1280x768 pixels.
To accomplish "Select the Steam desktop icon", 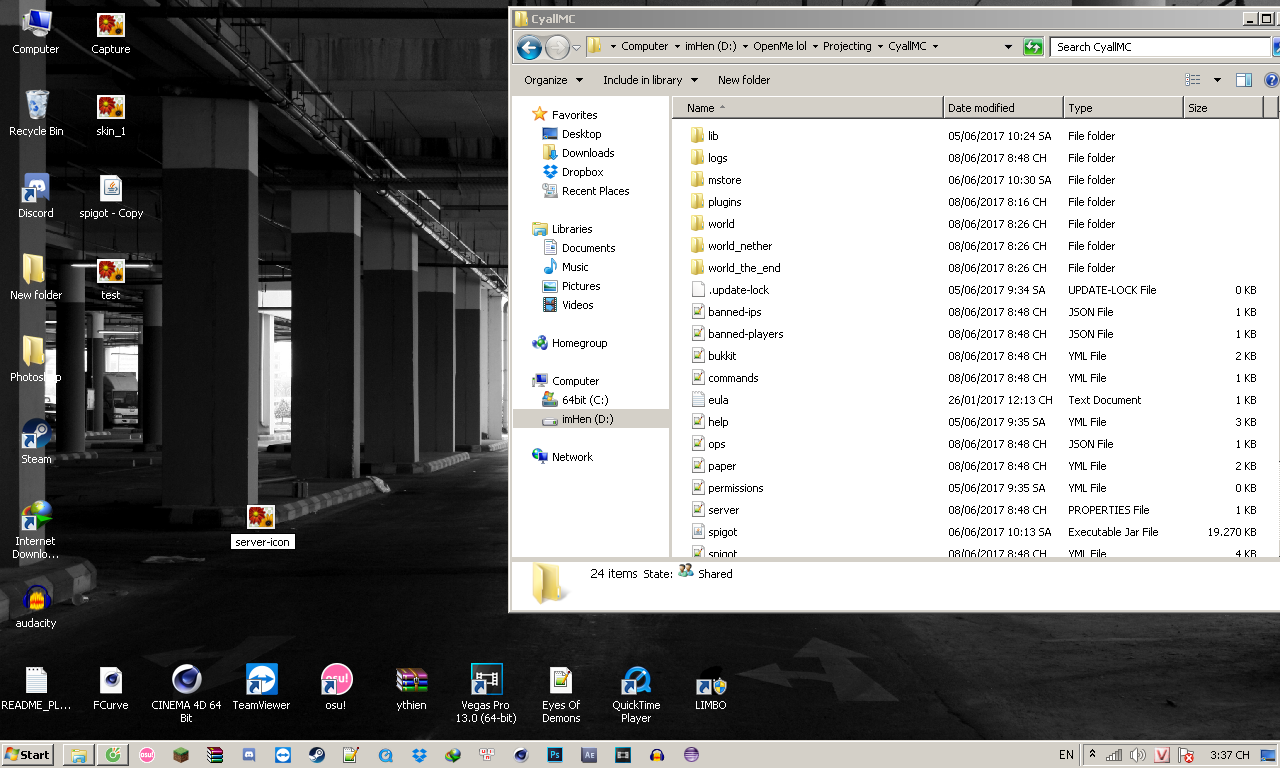I will 36,441.
